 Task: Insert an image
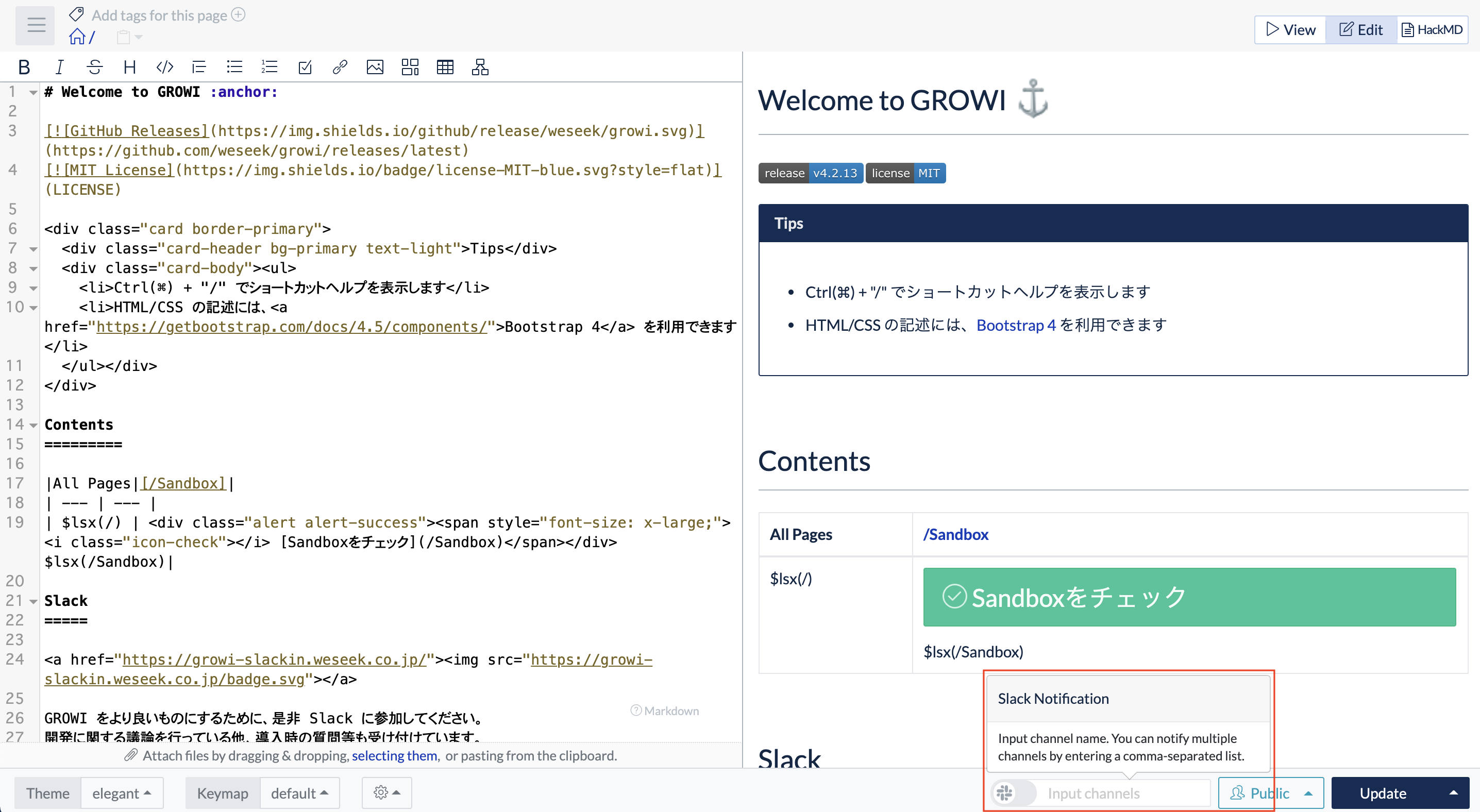[375, 67]
